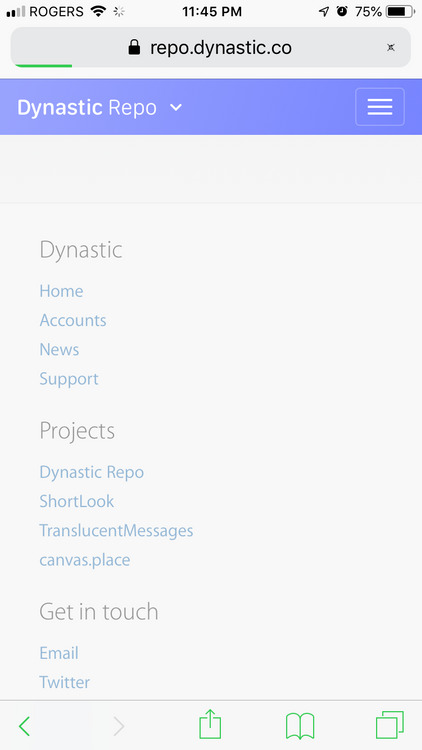Visit the canvas.place link
The width and height of the screenshot is (422, 750).
[85, 560]
